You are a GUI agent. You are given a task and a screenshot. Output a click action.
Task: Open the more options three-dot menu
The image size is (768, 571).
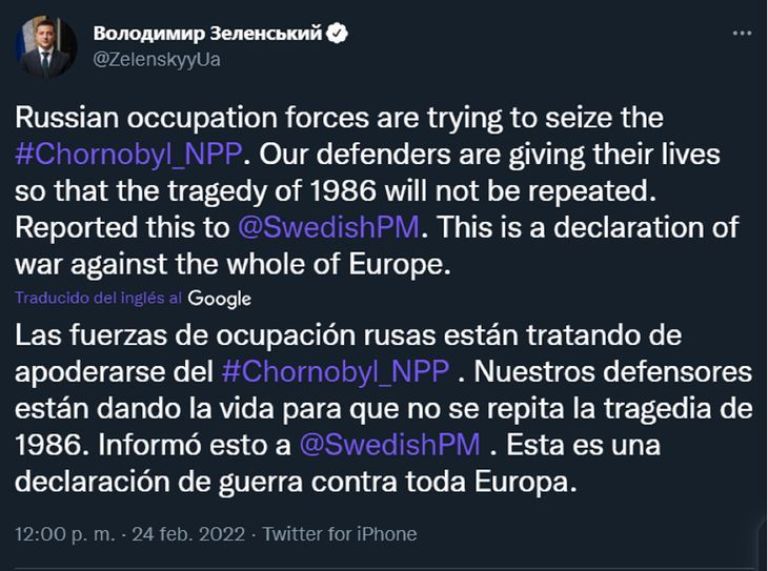coord(741,32)
